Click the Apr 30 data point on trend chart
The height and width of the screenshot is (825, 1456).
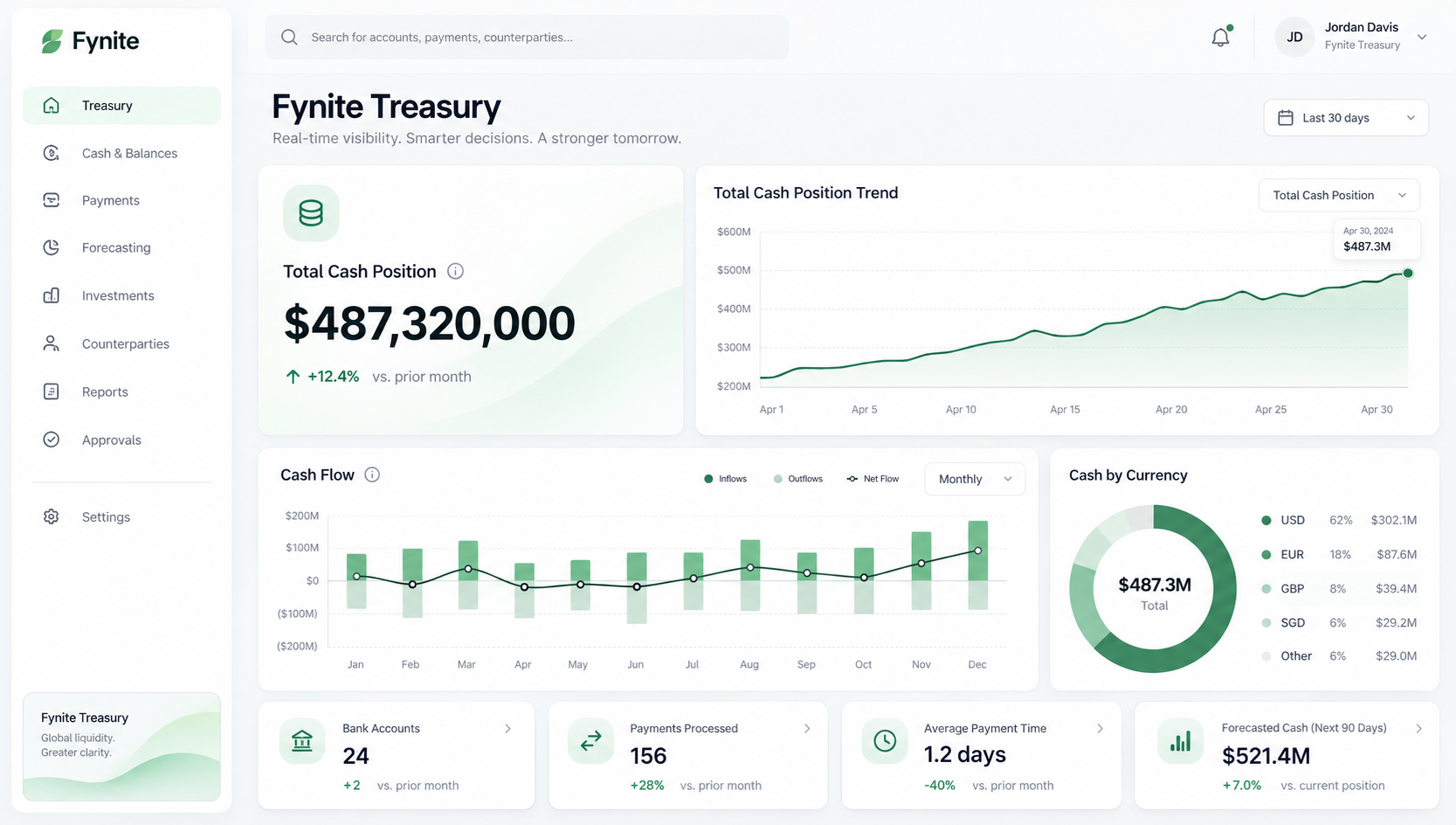[x=1408, y=274]
